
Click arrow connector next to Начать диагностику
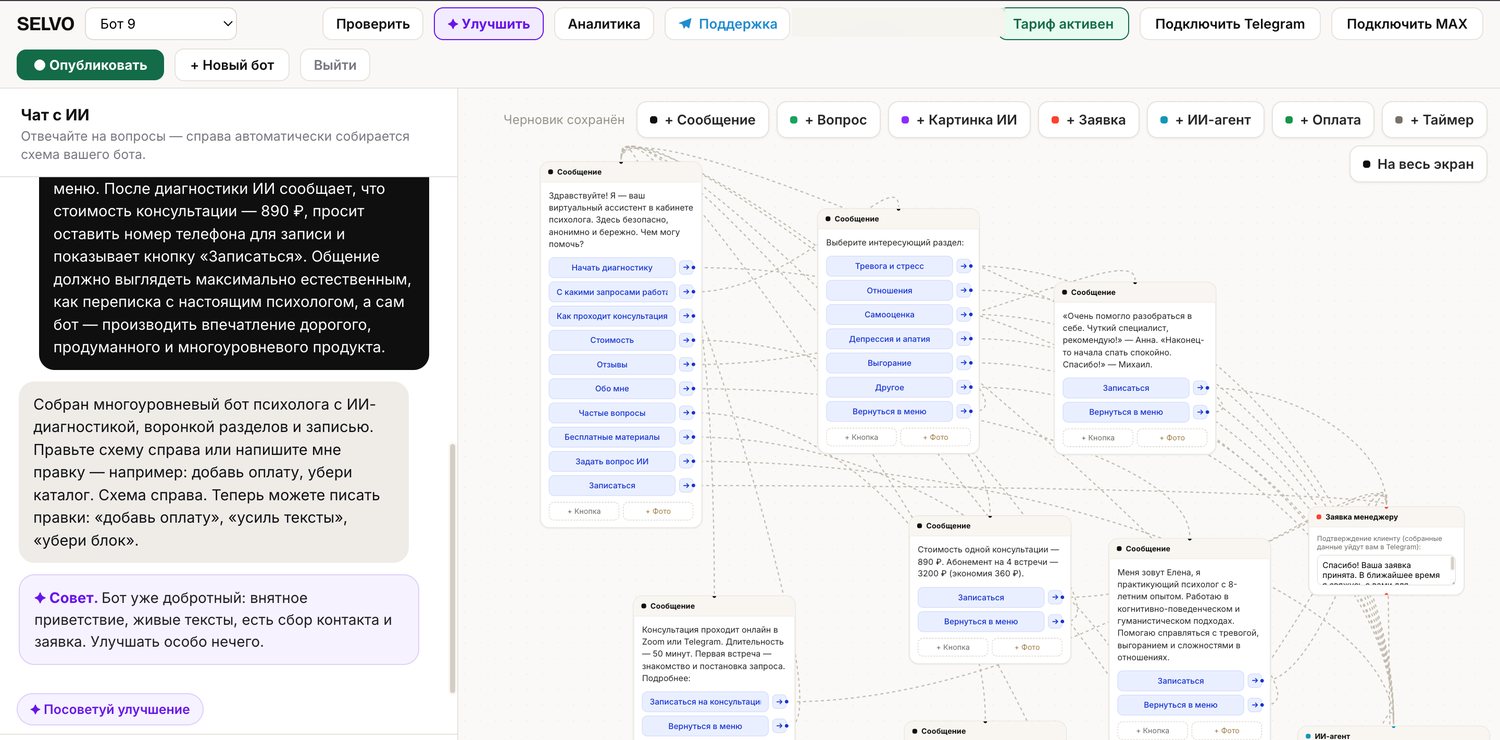[687, 267]
